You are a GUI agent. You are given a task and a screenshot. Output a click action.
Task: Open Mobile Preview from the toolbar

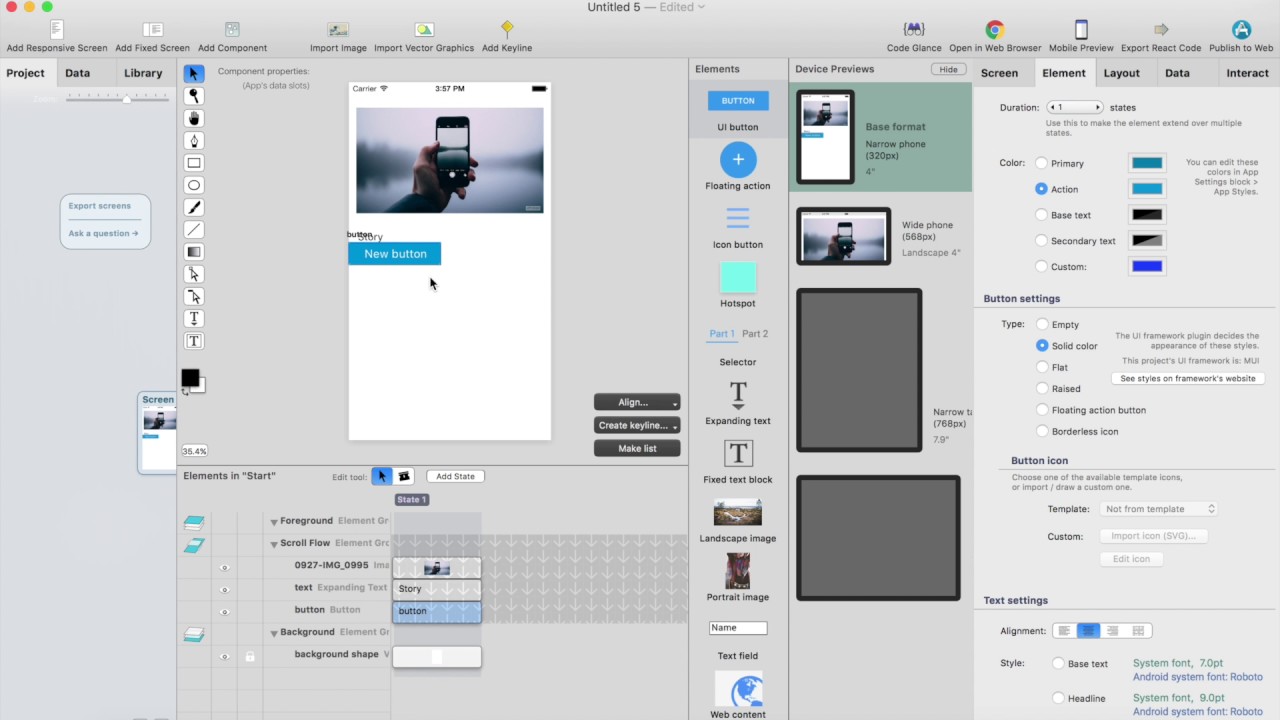pos(1081,31)
